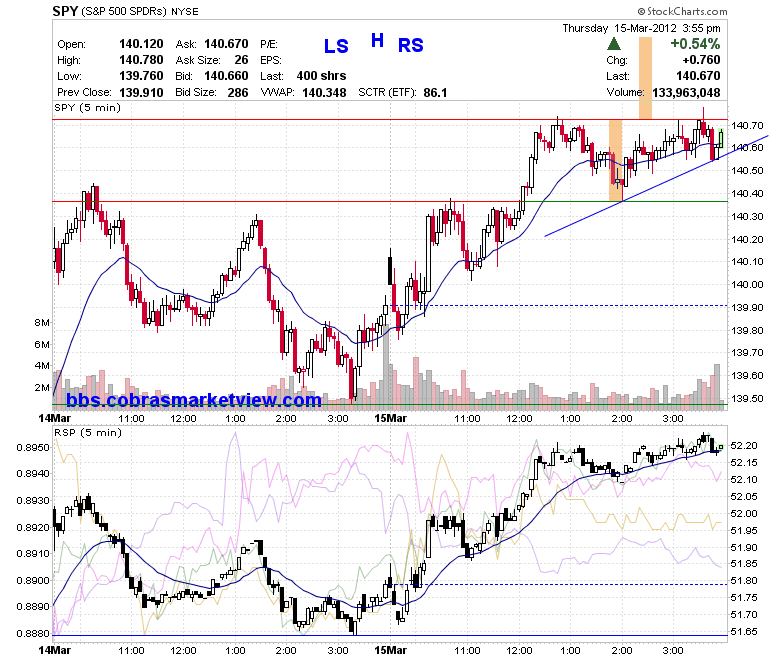Image resolution: width=780 pixels, height=659 pixels.
Task: Click the SPY (5 min) panel title
Action: (x=88, y=108)
